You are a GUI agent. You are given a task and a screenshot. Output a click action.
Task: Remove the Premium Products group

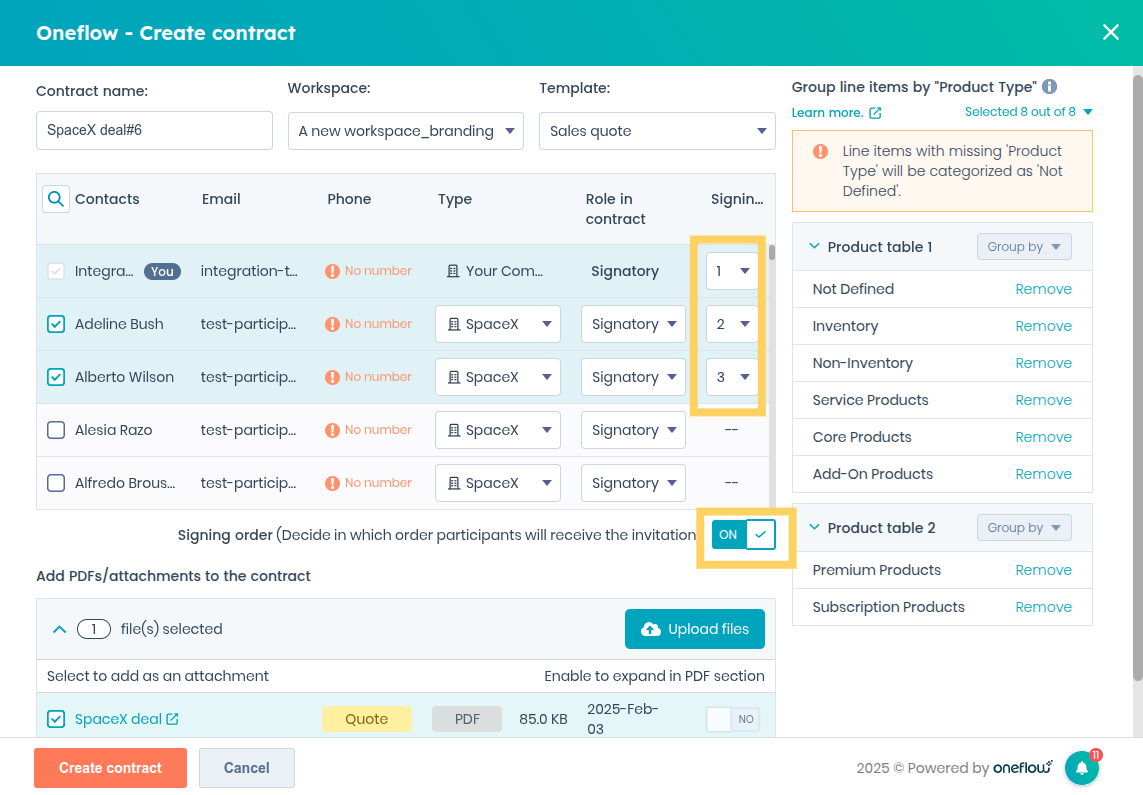coord(1043,571)
